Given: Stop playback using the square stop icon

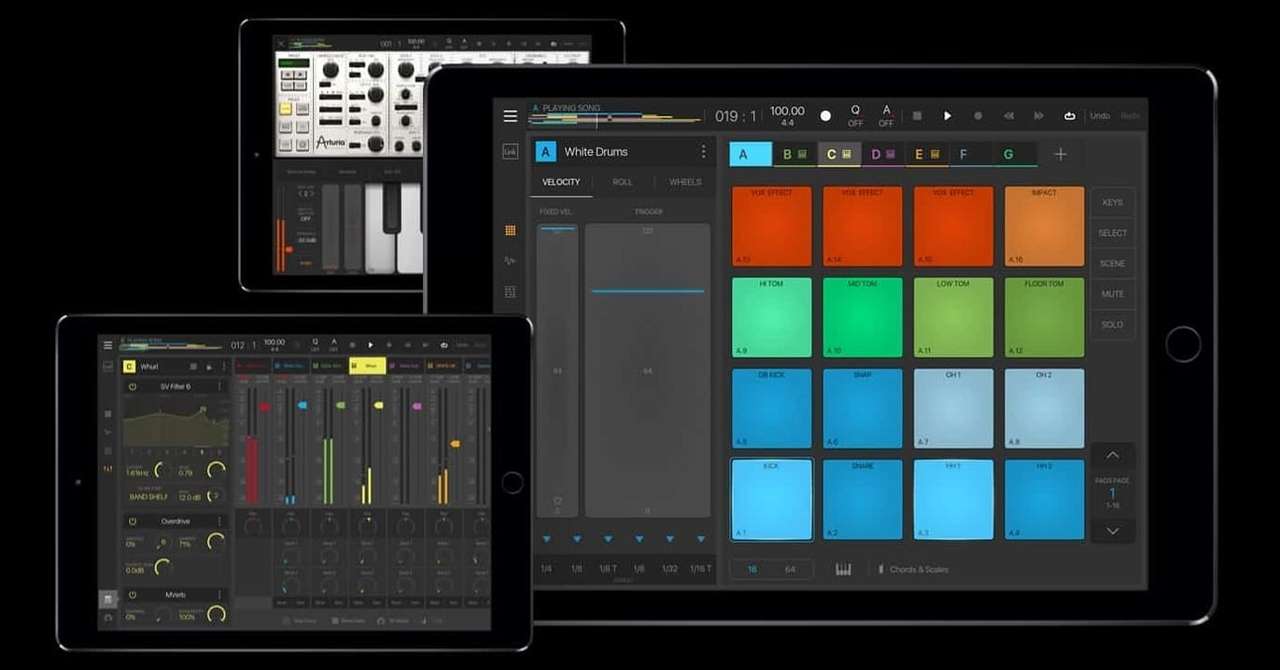Looking at the screenshot, I should (x=917, y=116).
